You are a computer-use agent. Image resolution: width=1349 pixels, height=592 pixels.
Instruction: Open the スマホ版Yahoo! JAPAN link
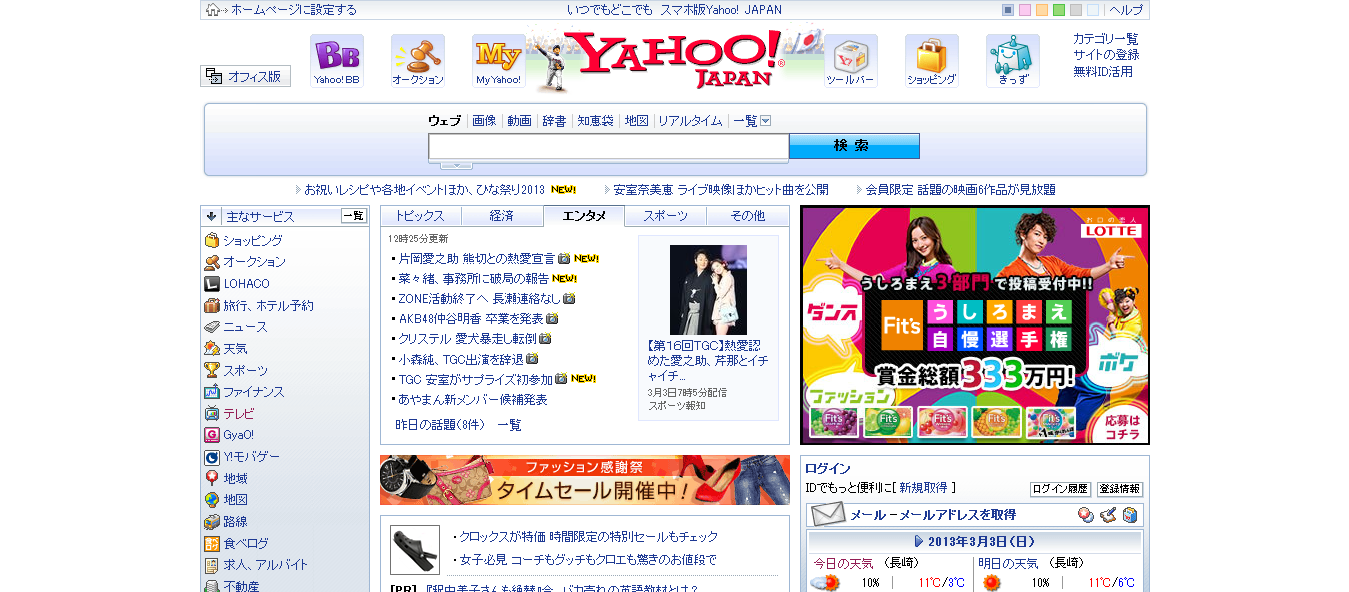(721, 10)
